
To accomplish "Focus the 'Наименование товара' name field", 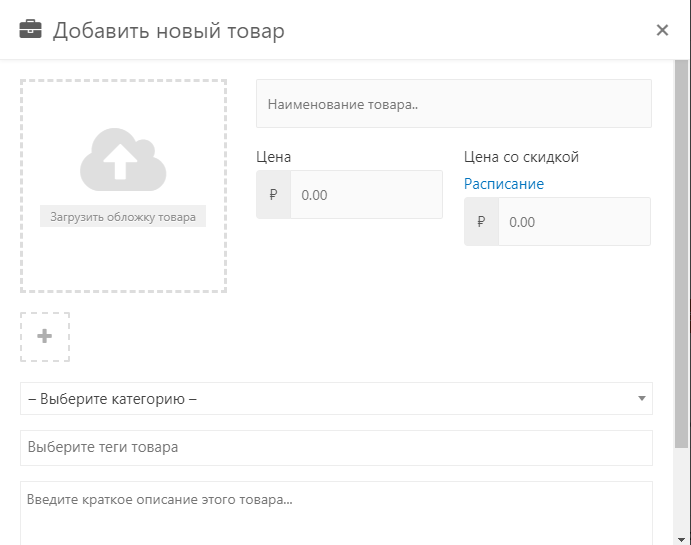I will [x=454, y=104].
